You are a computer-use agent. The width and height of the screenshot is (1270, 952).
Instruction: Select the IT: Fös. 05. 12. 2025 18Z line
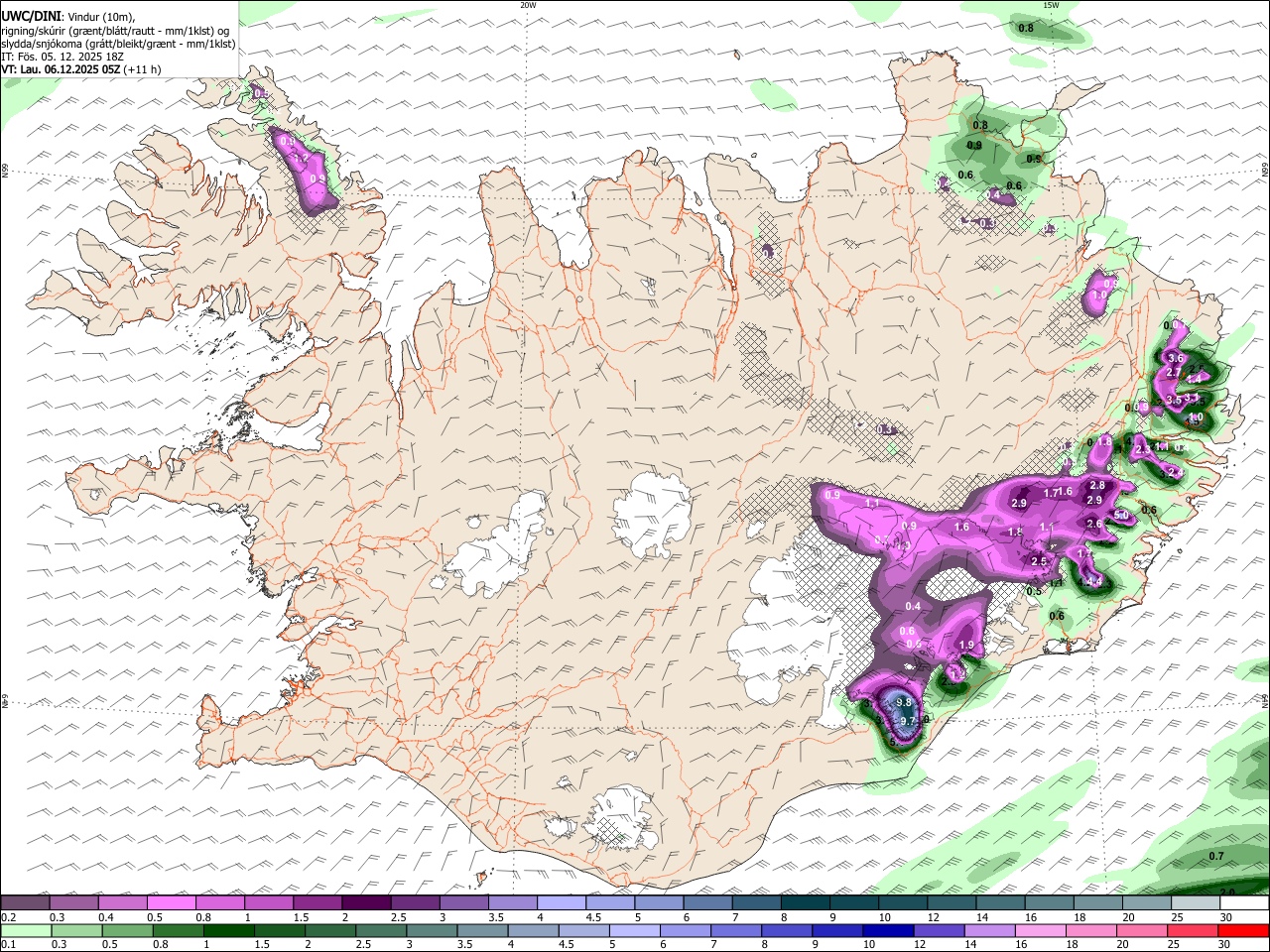coord(63,57)
